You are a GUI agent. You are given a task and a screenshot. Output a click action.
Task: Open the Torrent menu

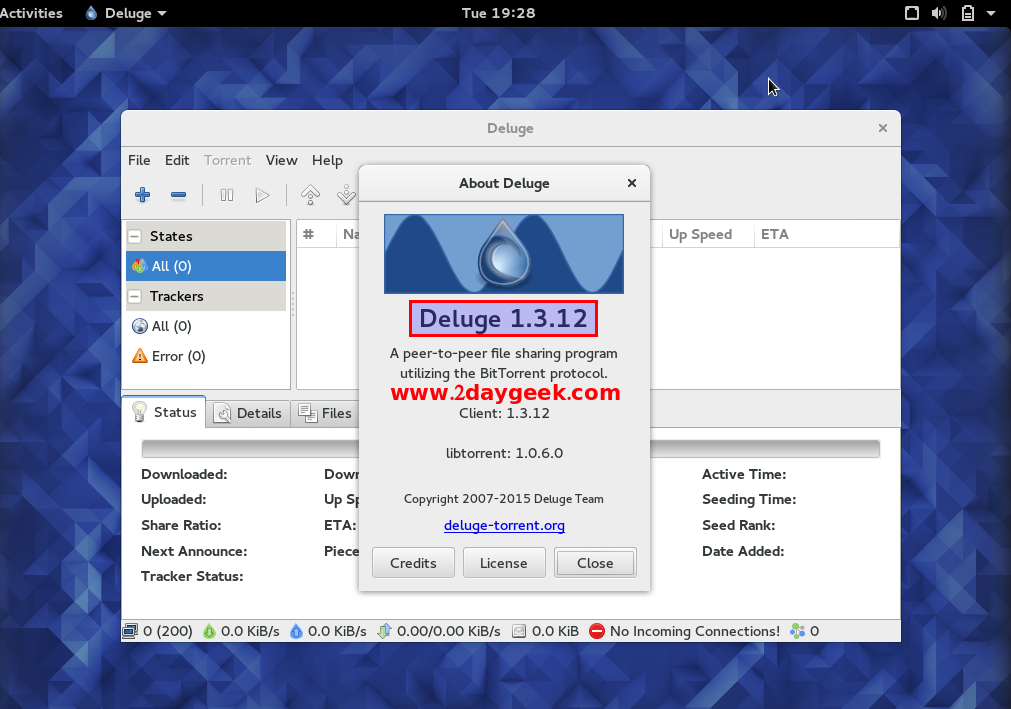pos(228,160)
